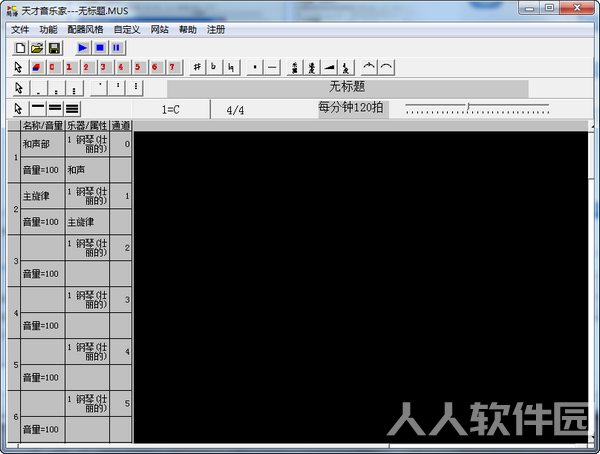Select the 和声部 track name cell
This screenshot has height=454, width=600.
coord(42,144)
